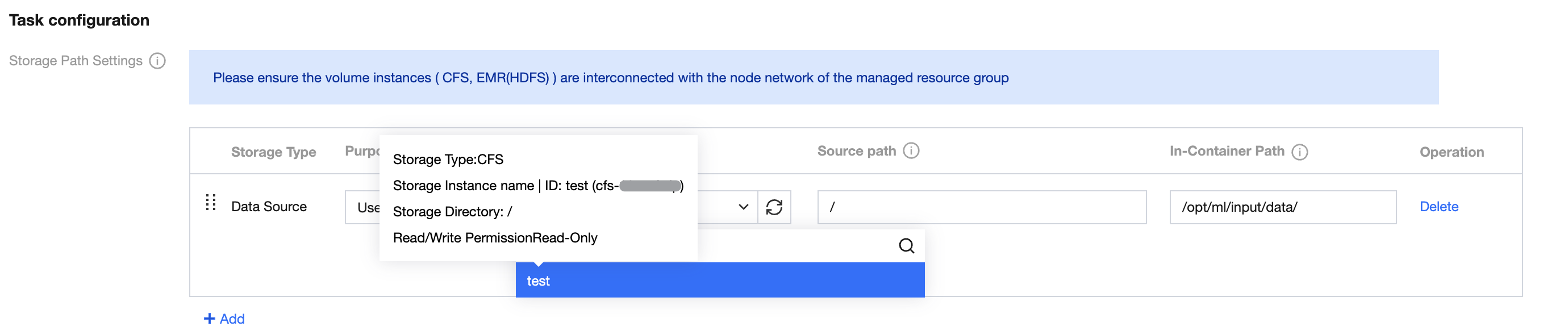Click the Storage Path Settings info icon
This screenshot has height=335, width=1568.
(157, 61)
